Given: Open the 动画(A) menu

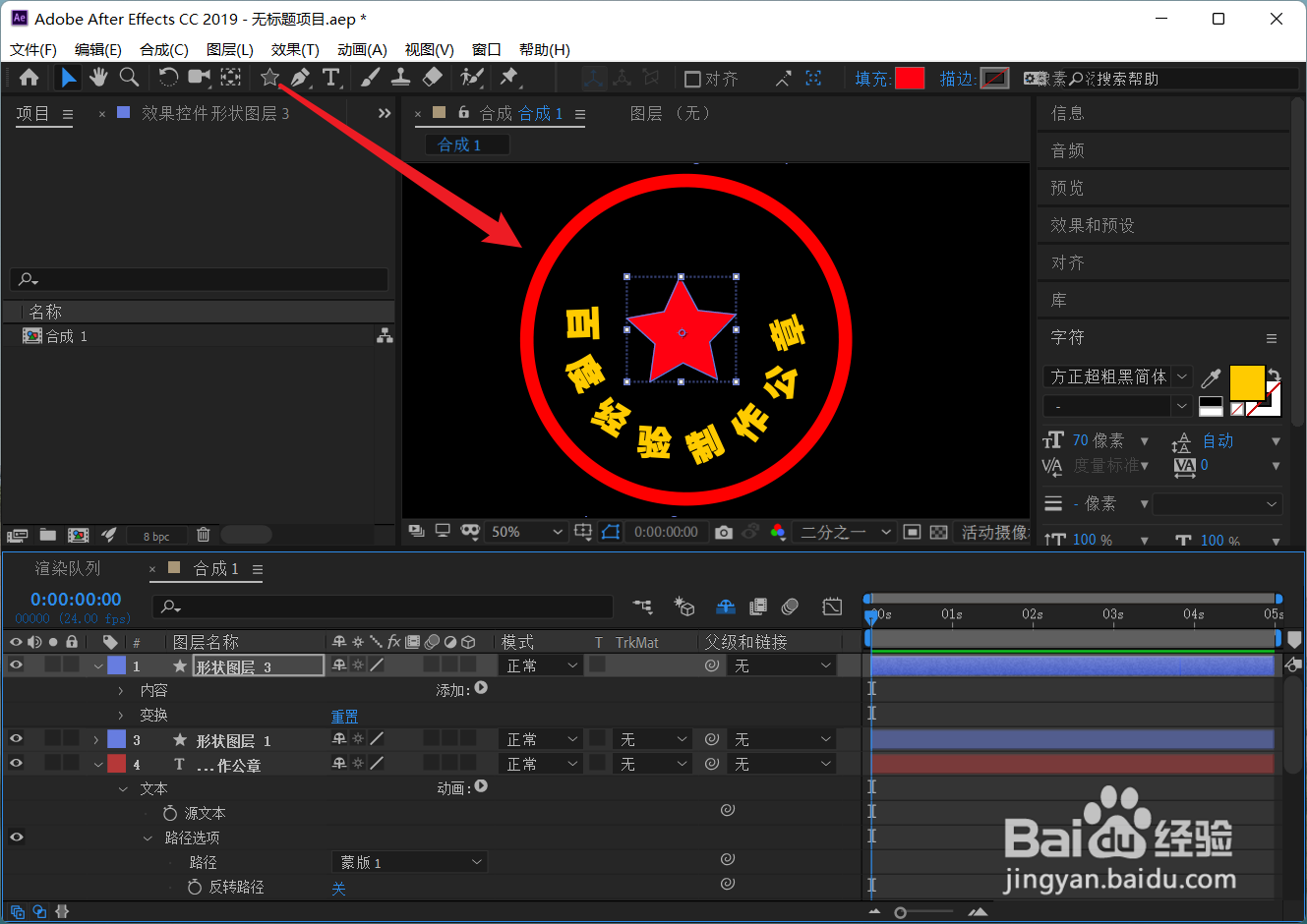Looking at the screenshot, I should 362,49.
